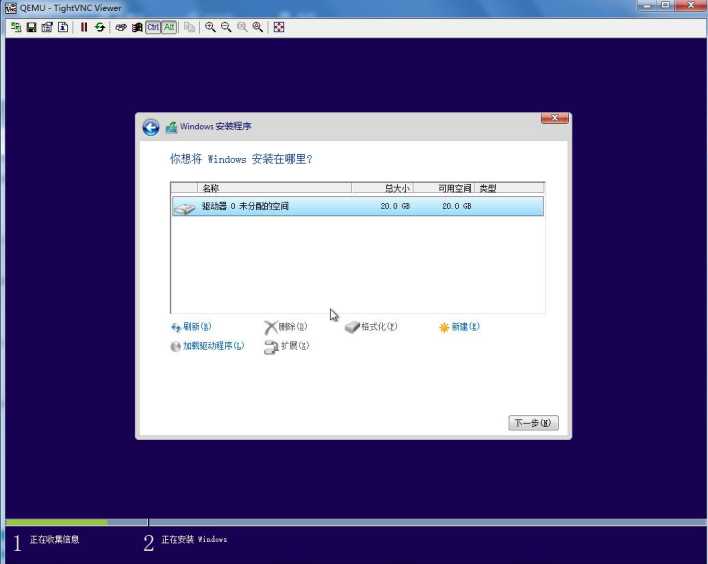Toggle the Alt key button

[169, 27]
